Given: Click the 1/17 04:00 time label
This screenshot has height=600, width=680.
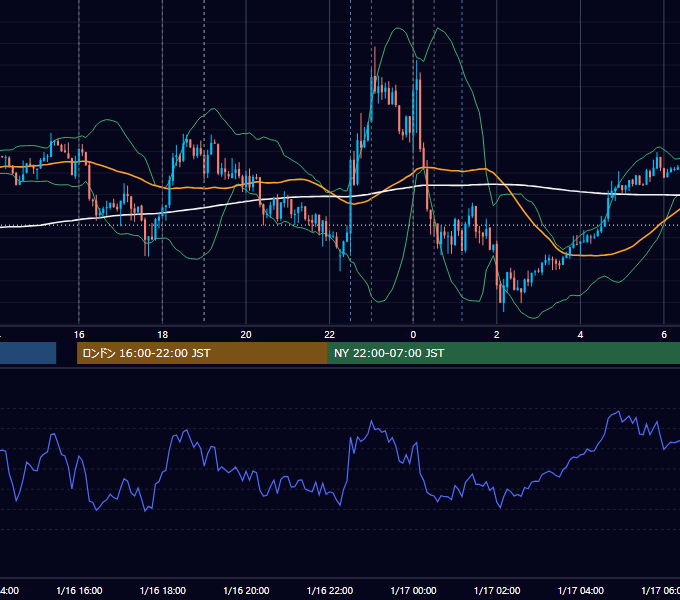Looking at the screenshot, I should (x=581, y=590).
